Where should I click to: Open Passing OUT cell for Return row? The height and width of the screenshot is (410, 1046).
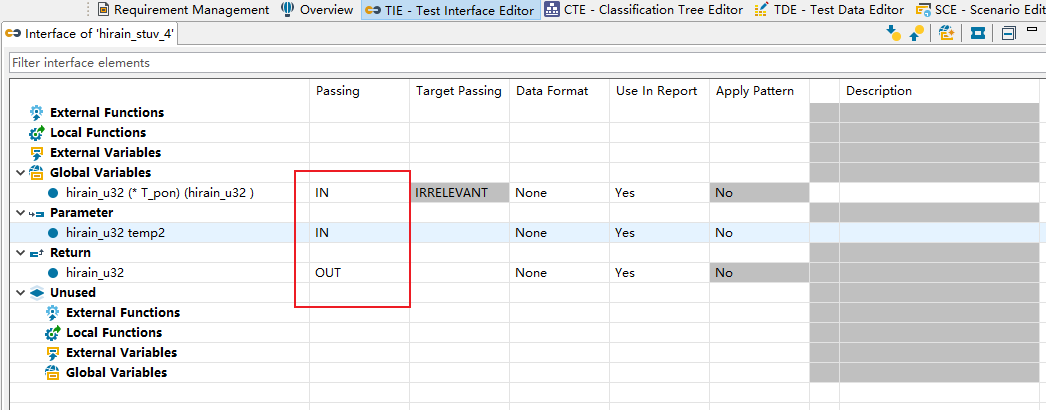[x=360, y=273]
